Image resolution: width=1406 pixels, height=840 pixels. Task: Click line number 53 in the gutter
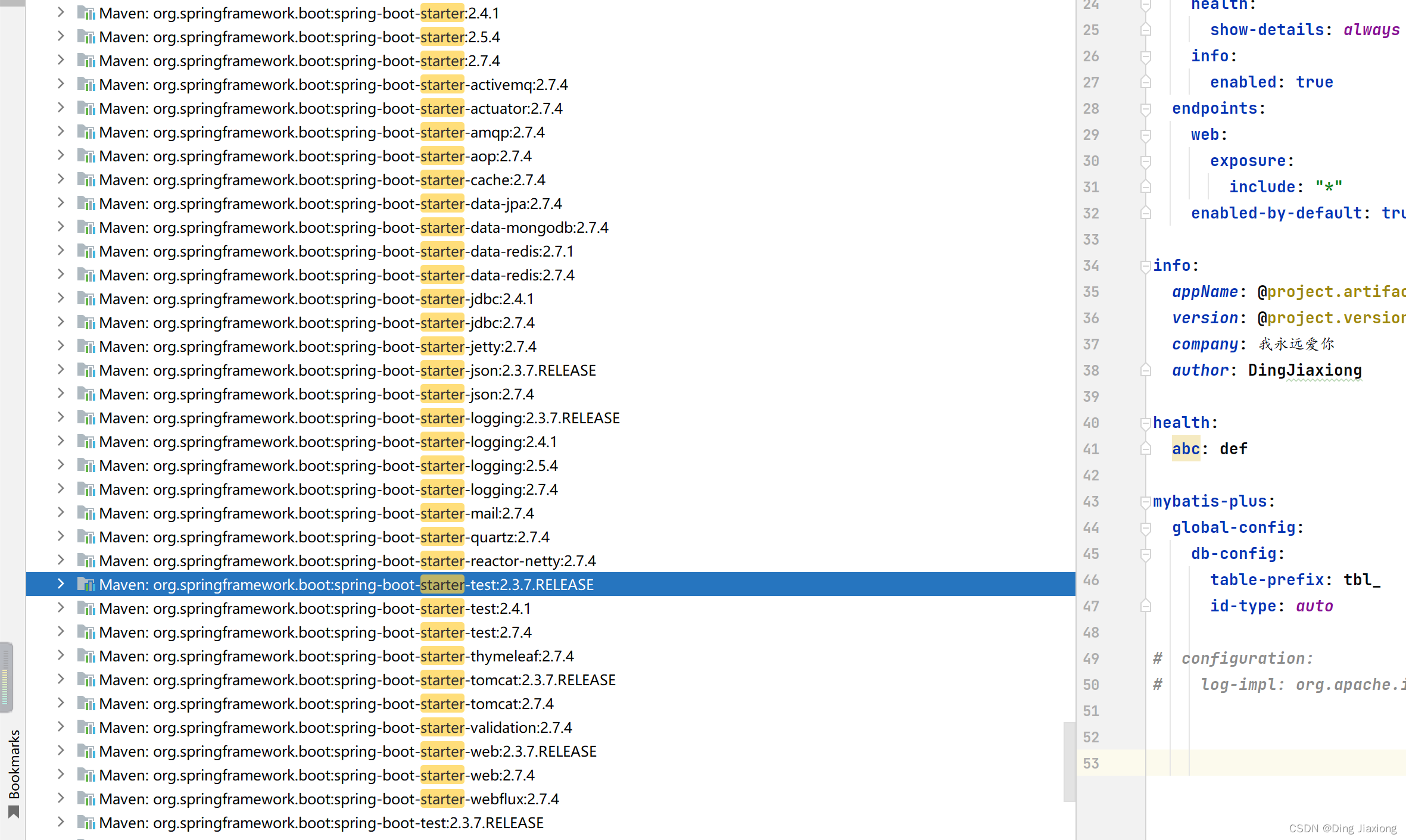pyautogui.click(x=1091, y=763)
